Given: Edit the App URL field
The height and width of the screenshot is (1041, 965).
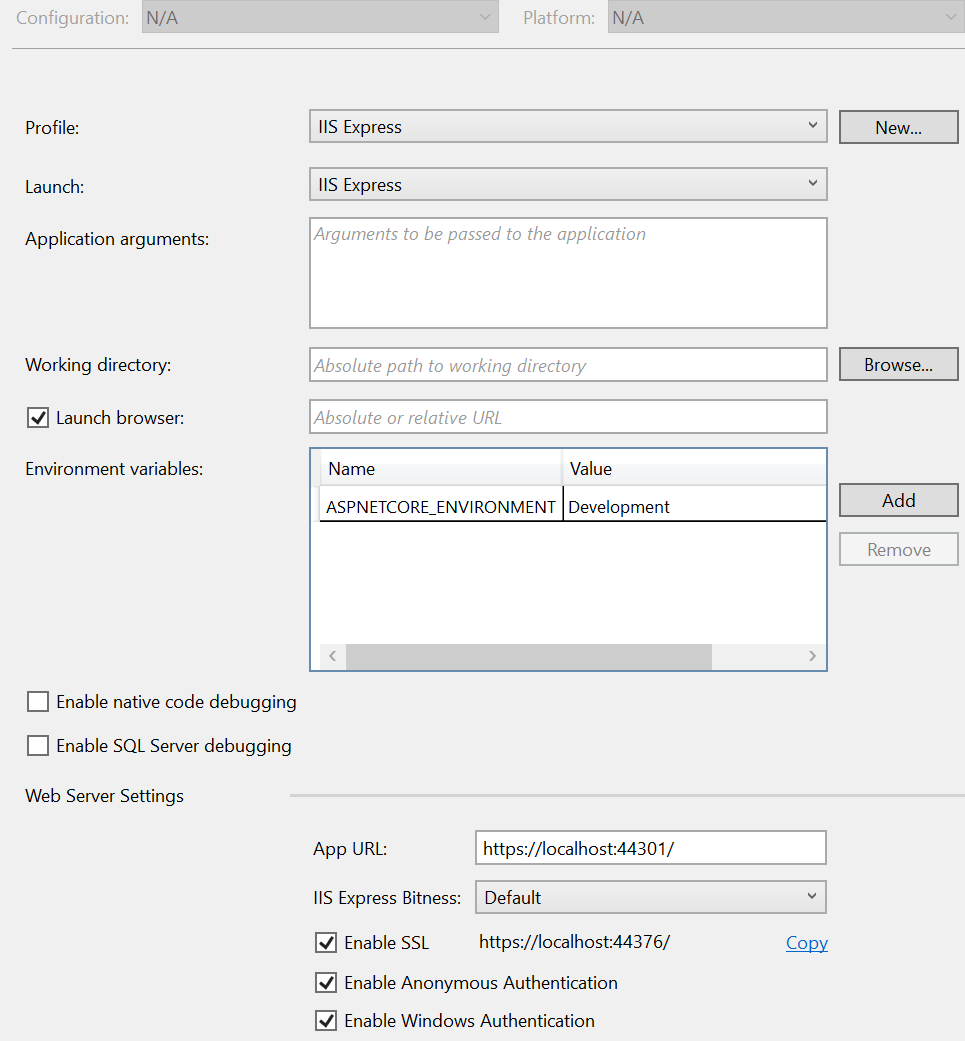Looking at the screenshot, I should [650, 848].
